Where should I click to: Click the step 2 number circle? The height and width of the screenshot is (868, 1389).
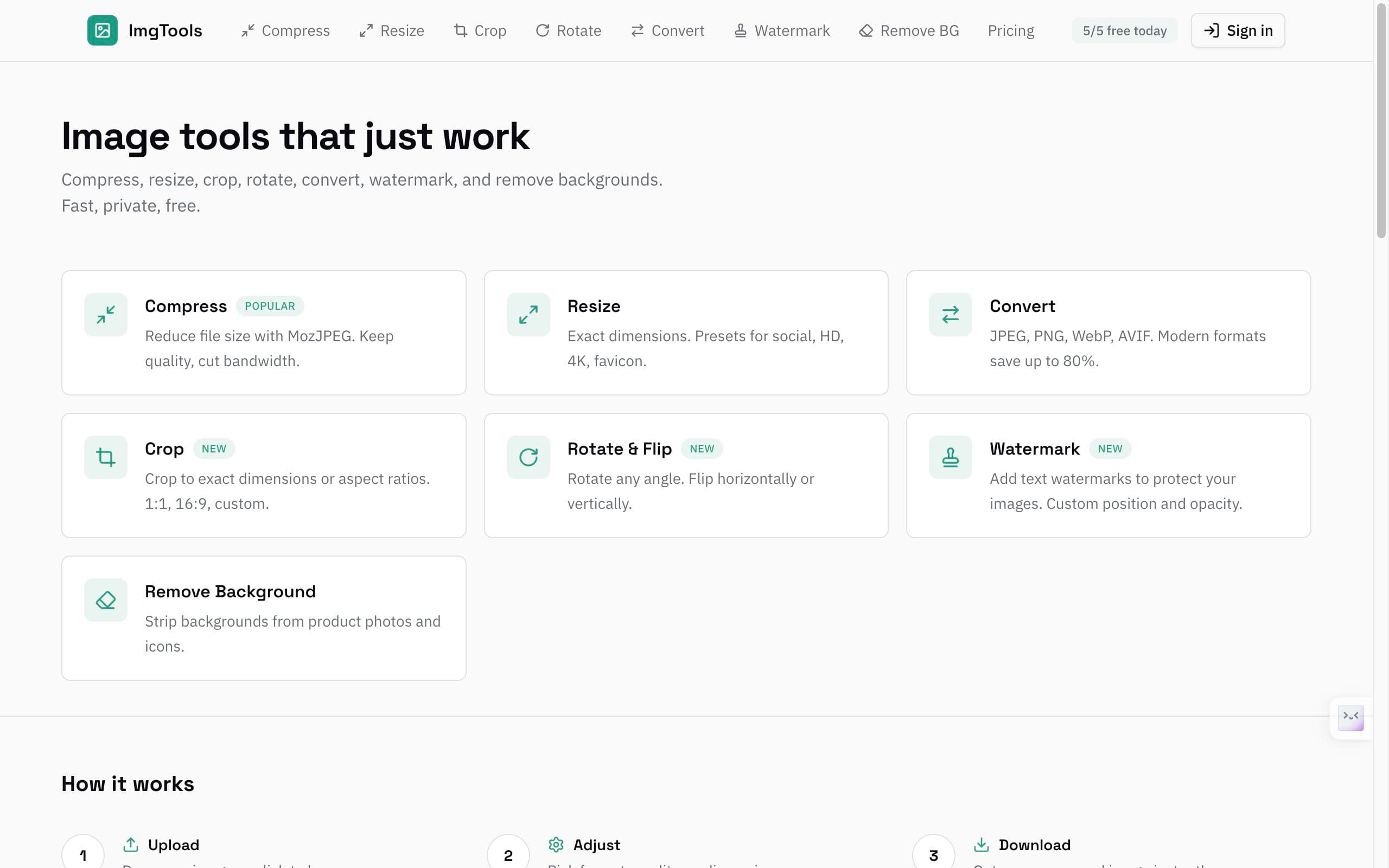tap(508, 855)
